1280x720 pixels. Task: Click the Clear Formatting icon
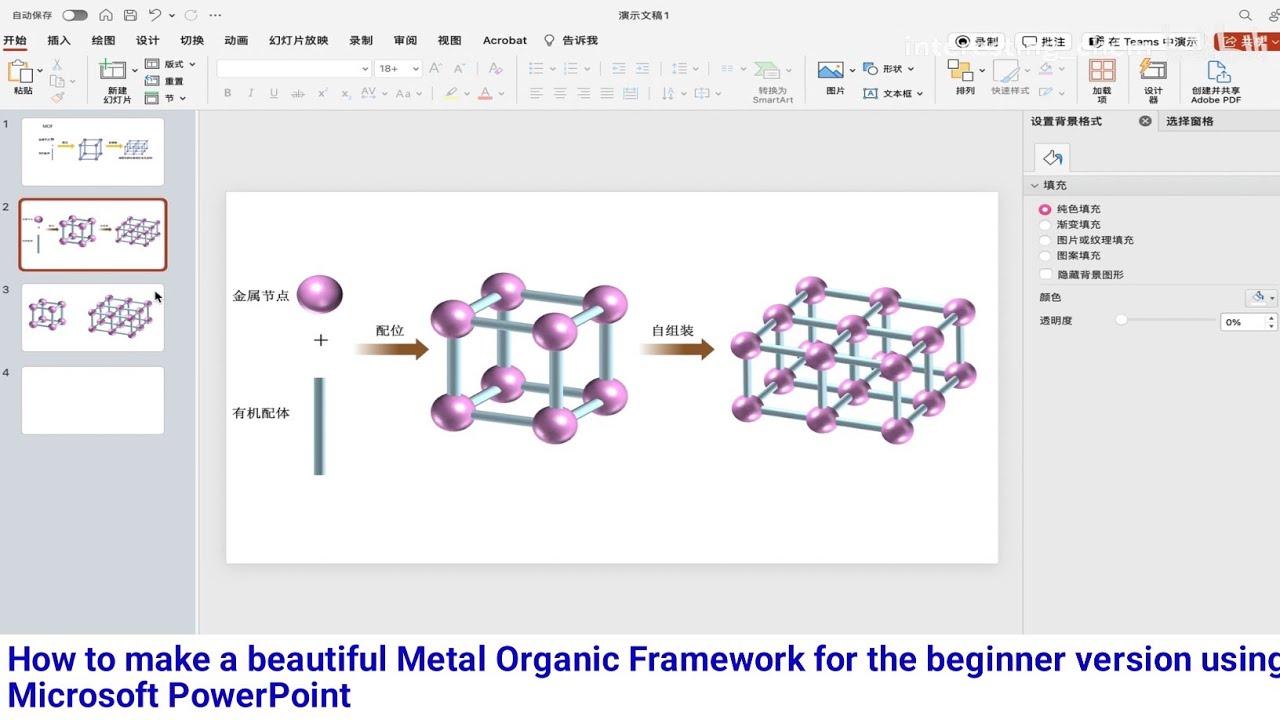pos(495,68)
